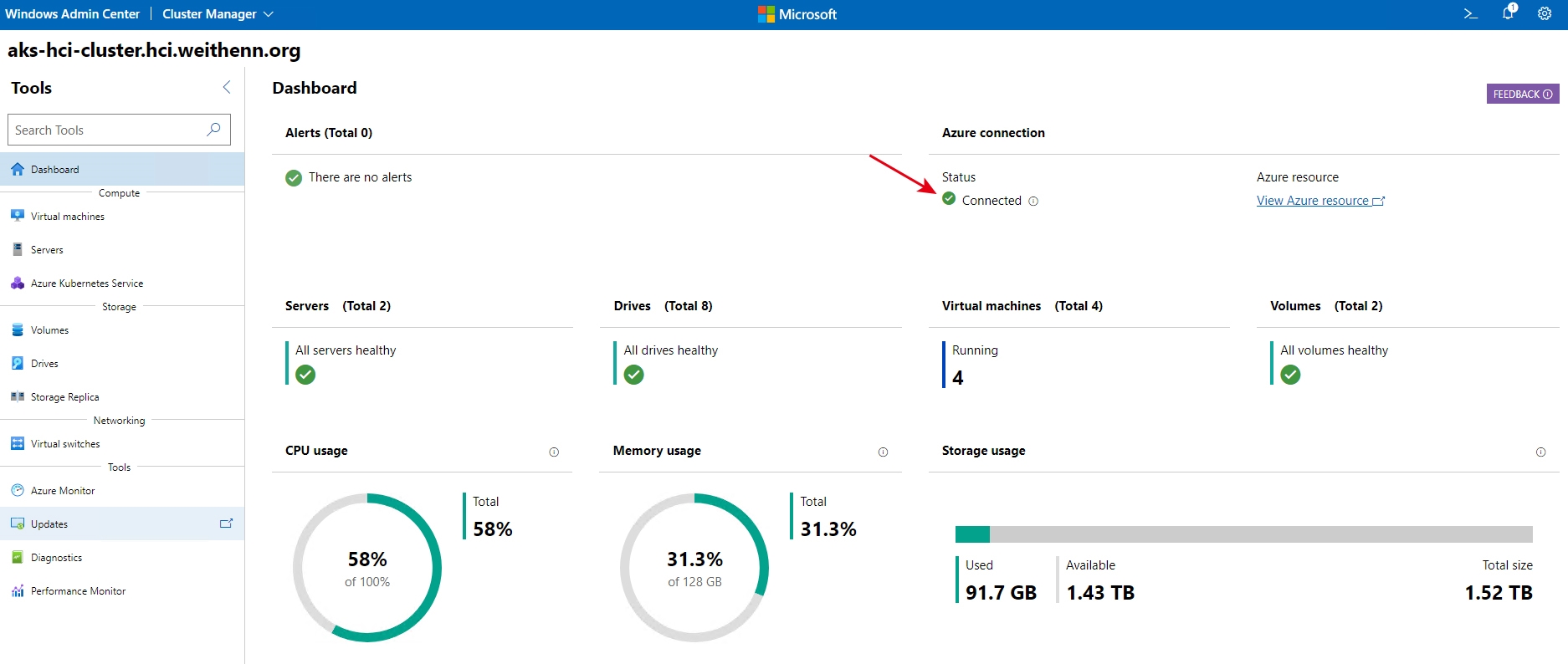Open Virtual switches tool

tap(122, 443)
